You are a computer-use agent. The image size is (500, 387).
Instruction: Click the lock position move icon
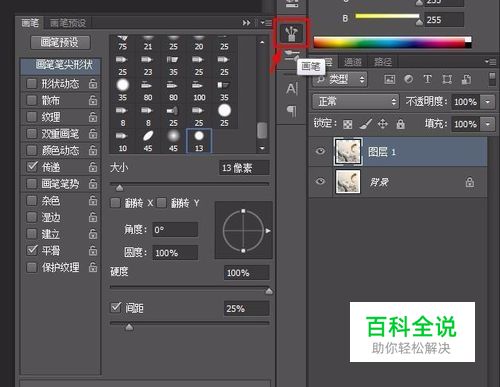(383, 124)
